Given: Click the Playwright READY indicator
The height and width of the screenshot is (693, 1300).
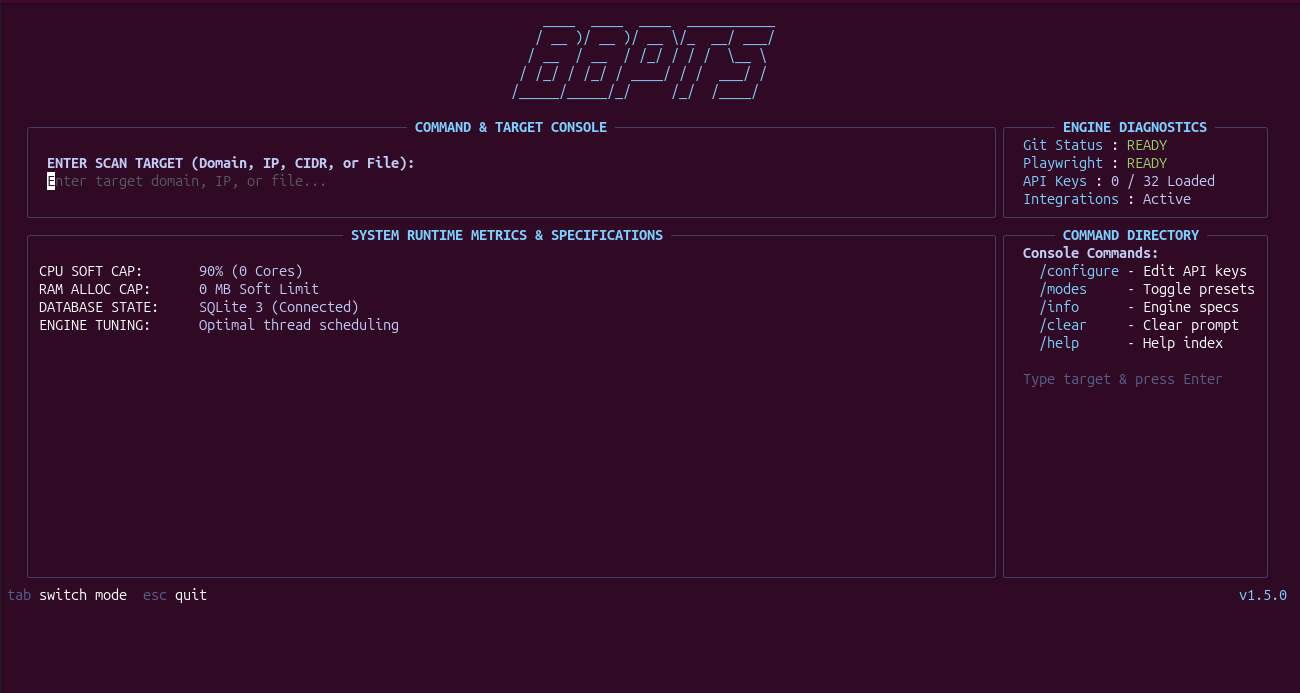Looking at the screenshot, I should point(1147,163).
